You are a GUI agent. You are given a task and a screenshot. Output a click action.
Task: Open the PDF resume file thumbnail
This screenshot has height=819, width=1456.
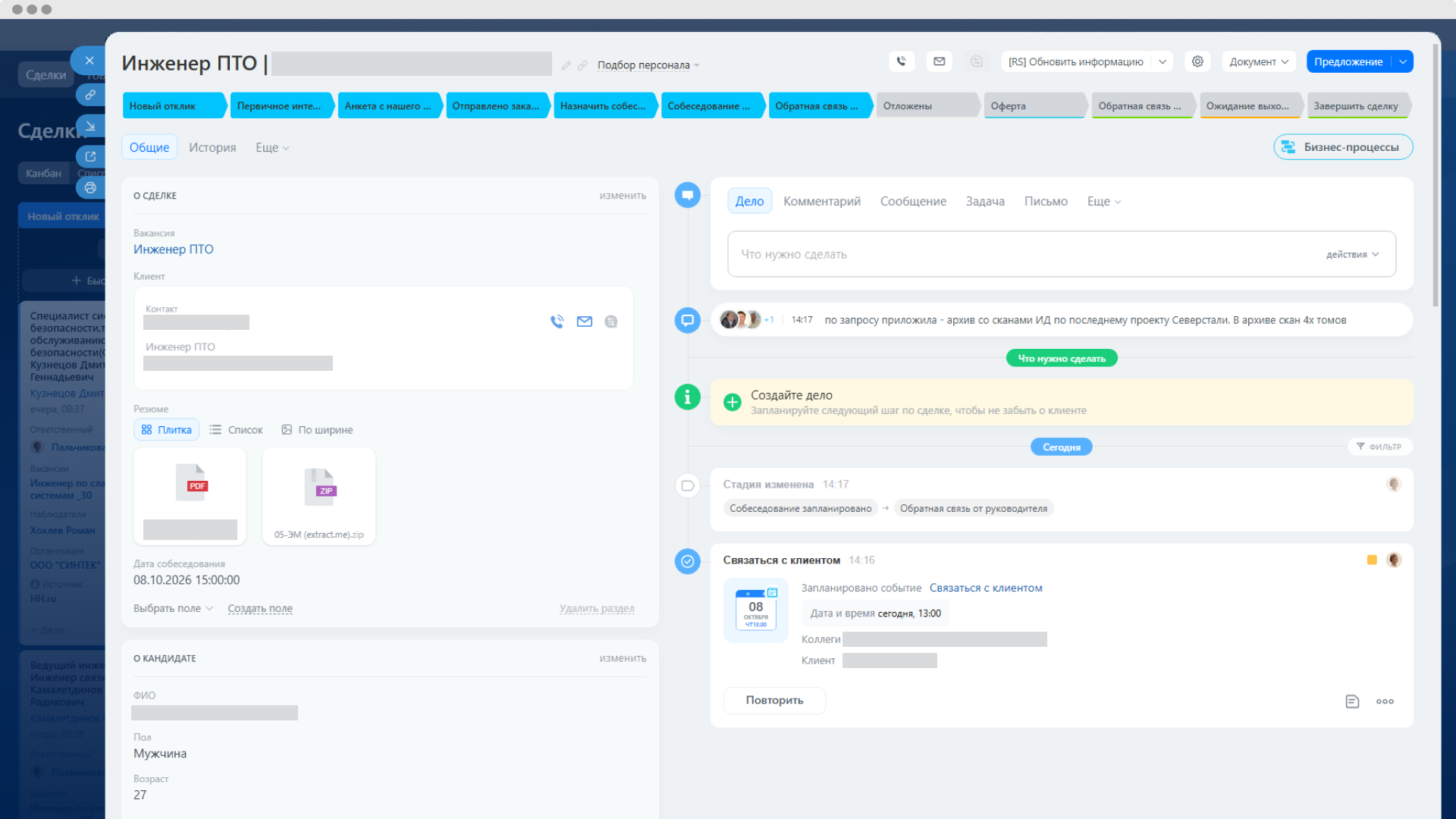(190, 496)
